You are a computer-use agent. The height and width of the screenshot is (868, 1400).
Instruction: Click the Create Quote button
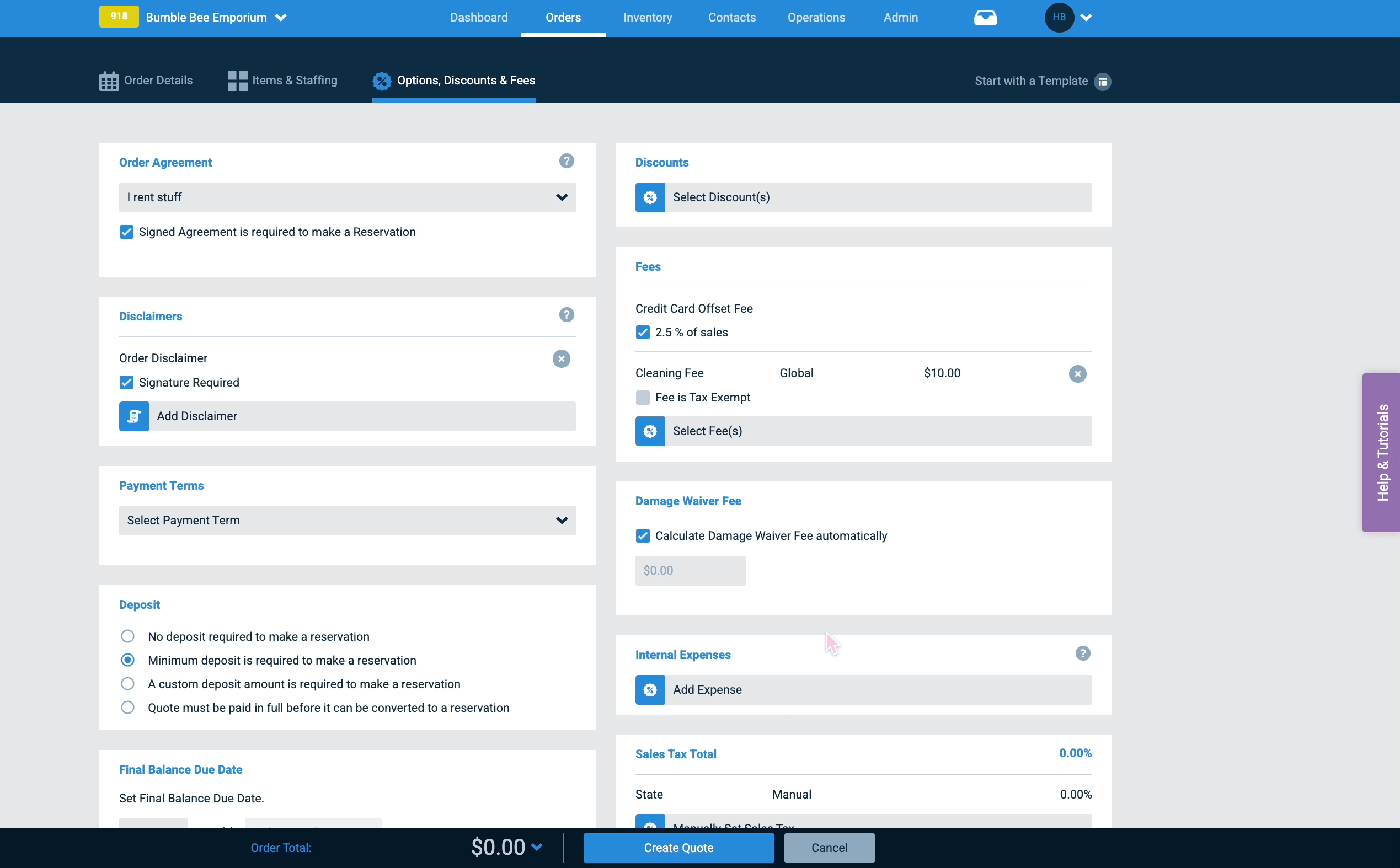[678, 849]
